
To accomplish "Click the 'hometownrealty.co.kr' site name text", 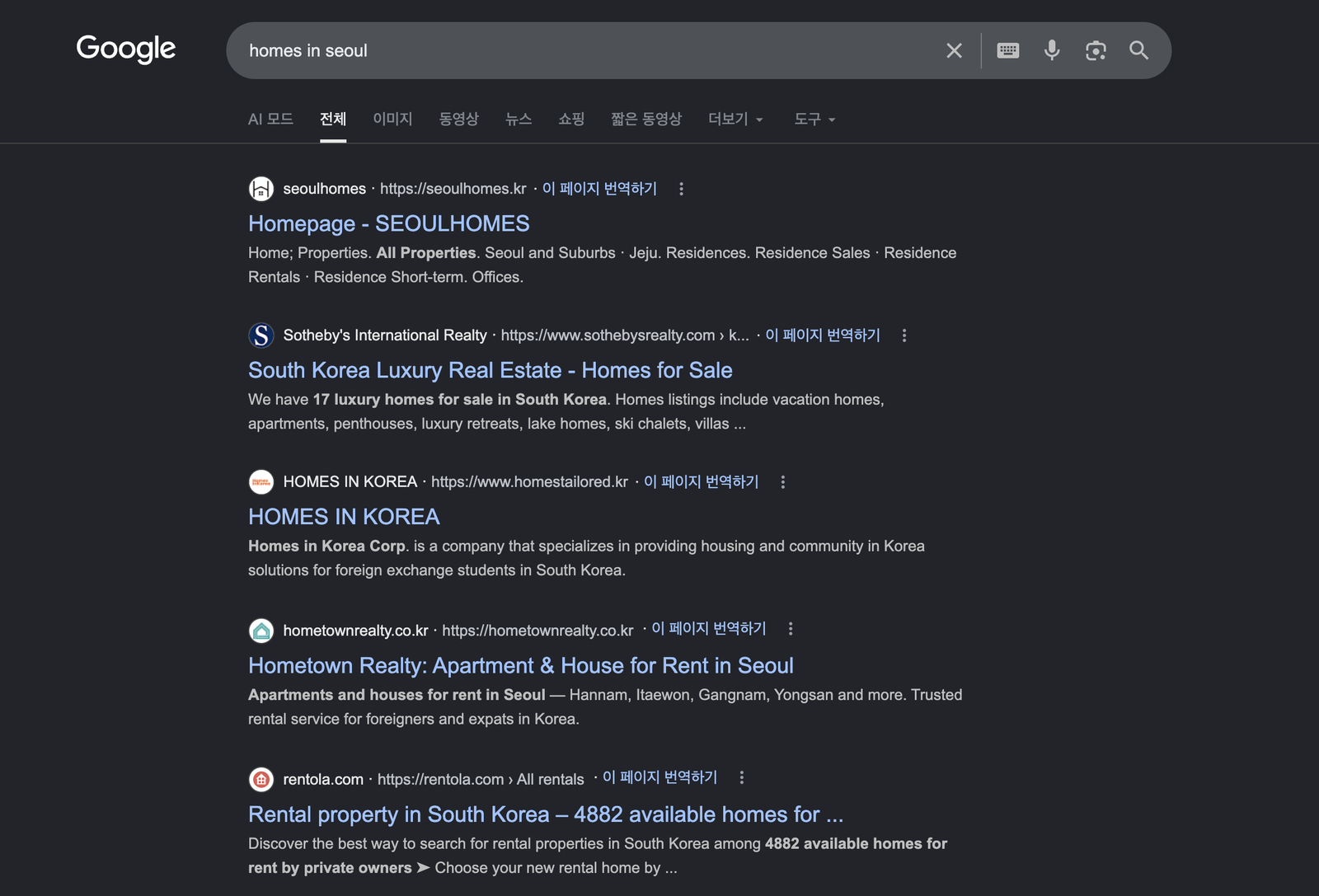I will (x=355, y=631).
